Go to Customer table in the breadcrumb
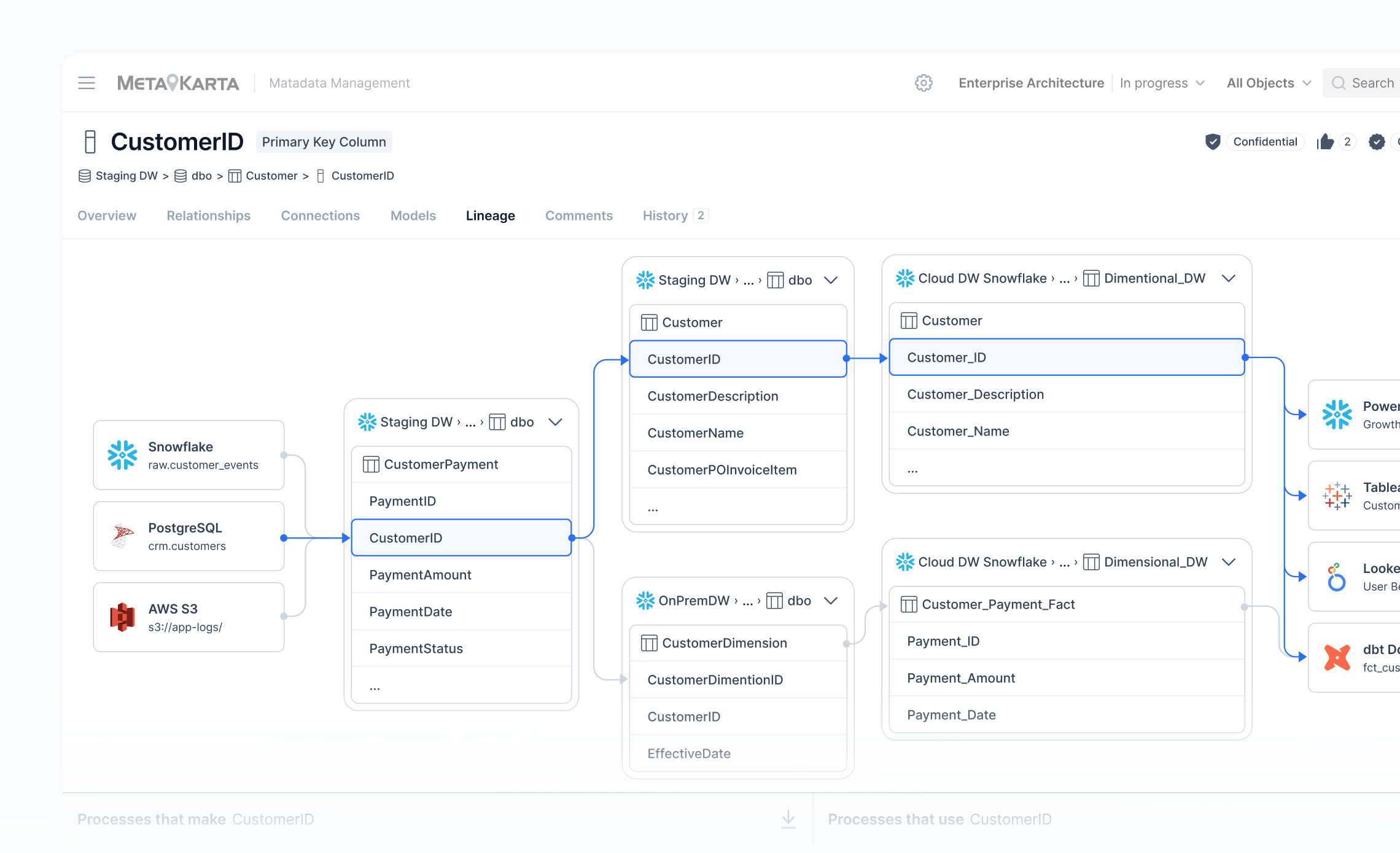1400x853 pixels. click(271, 176)
